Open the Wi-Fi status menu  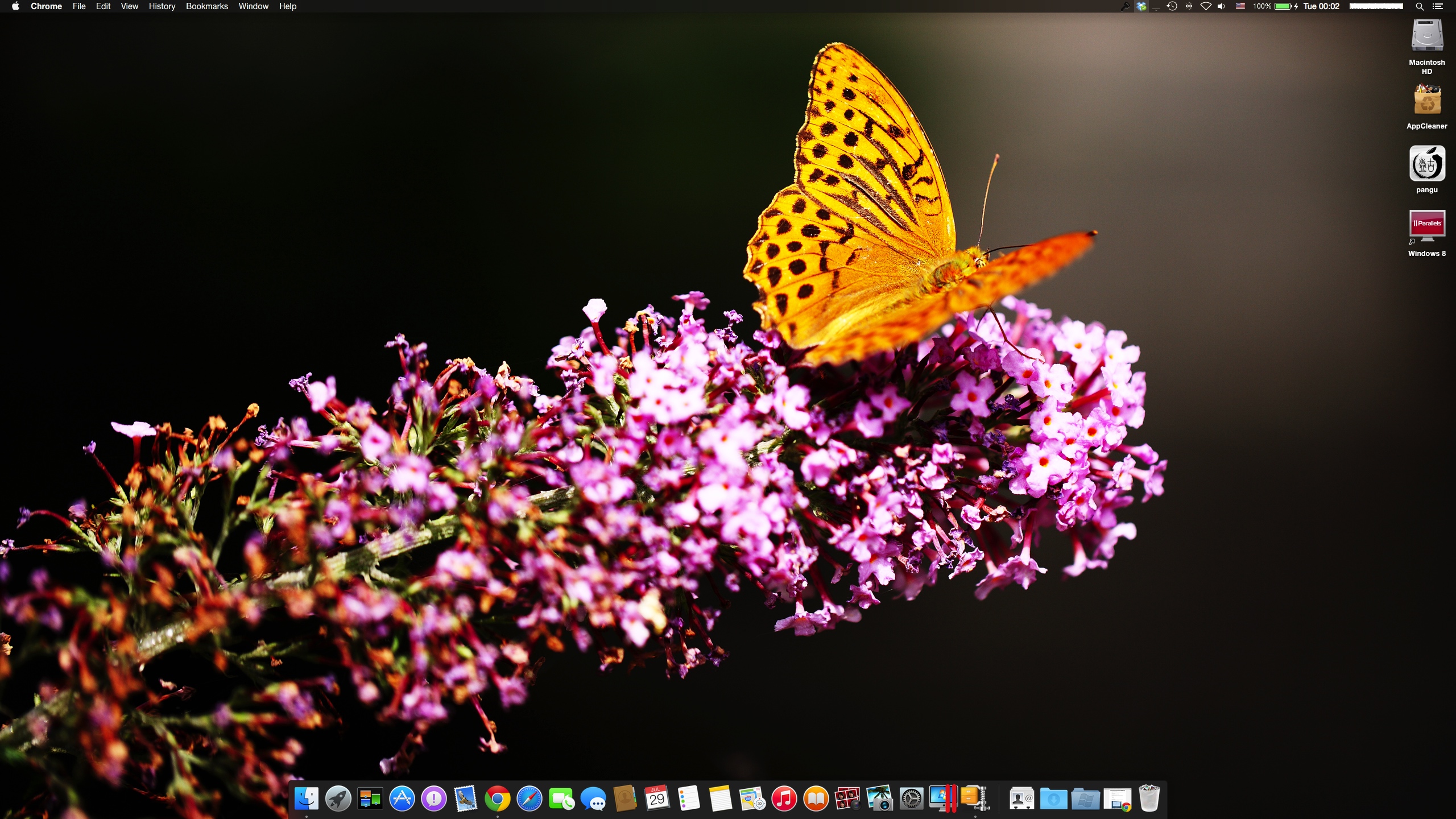pos(1205,6)
